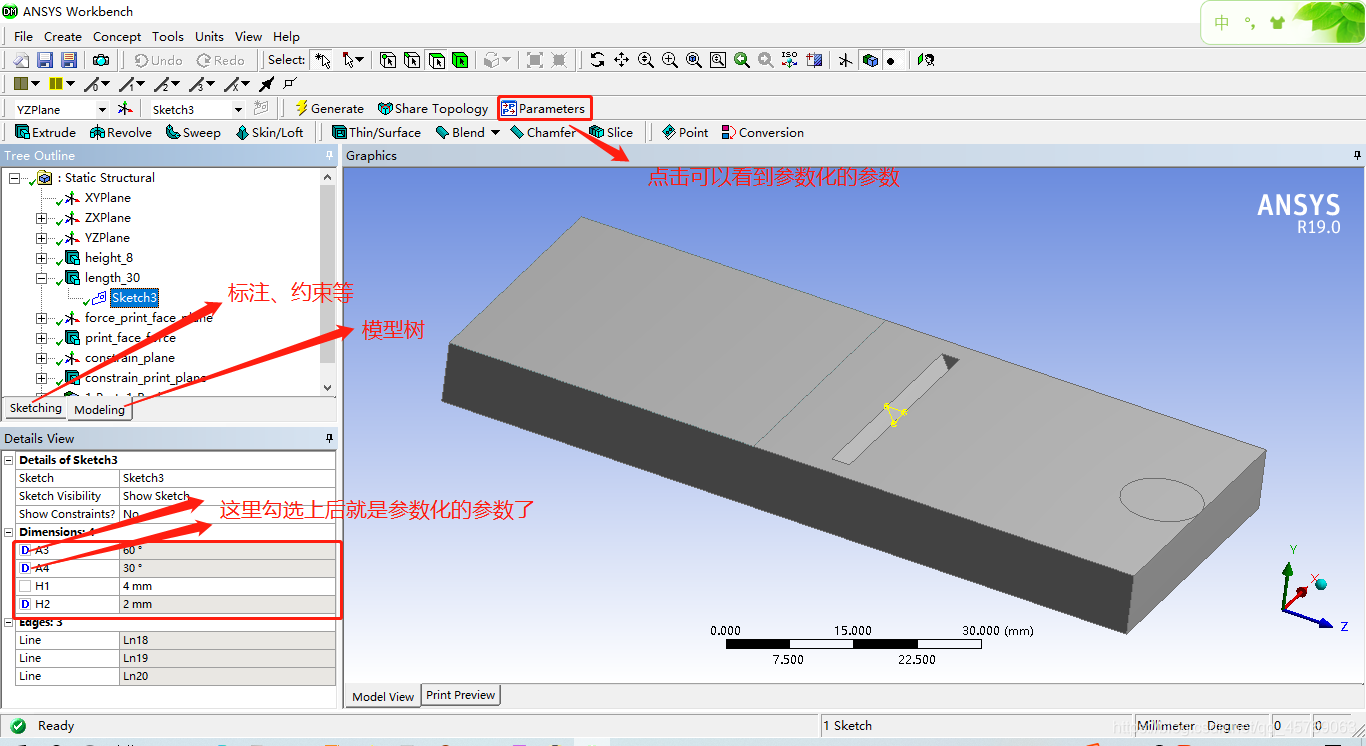
Task: Click the Share Topology tool
Action: (x=433, y=109)
